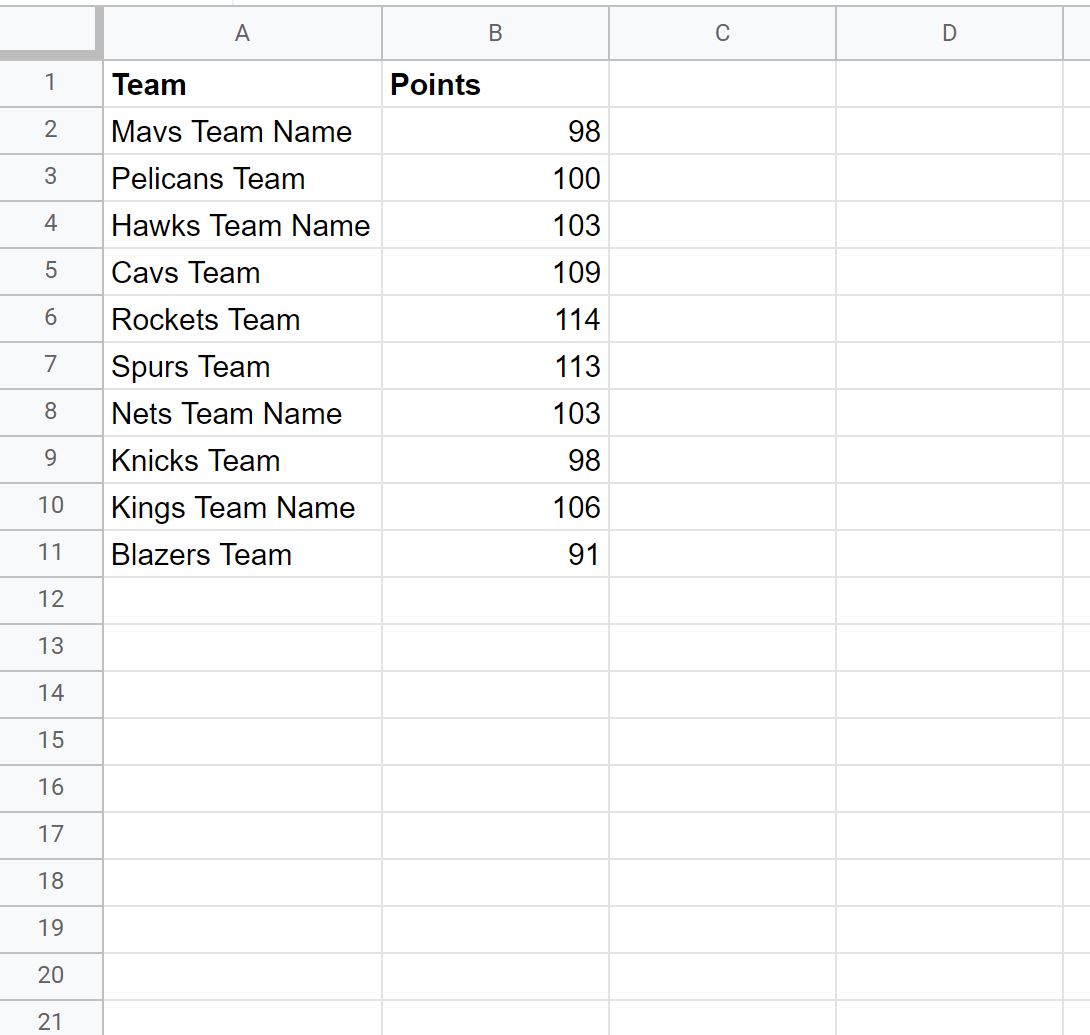The image size is (1090, 1035).
Task: Select column C header
Action: pyautogui.click(x=722, y=33)
